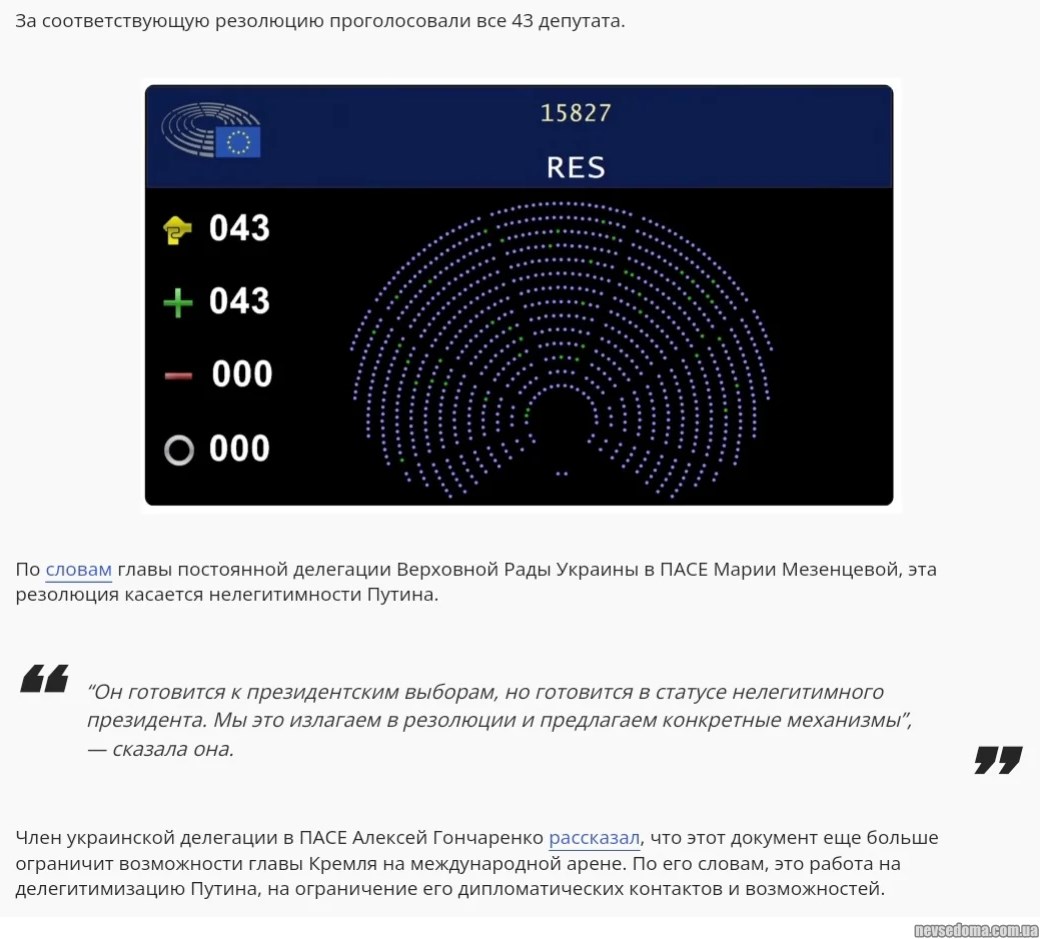Click the nevsedoma.com.ua watermark

pyautogui.click(x=976, y=929)
